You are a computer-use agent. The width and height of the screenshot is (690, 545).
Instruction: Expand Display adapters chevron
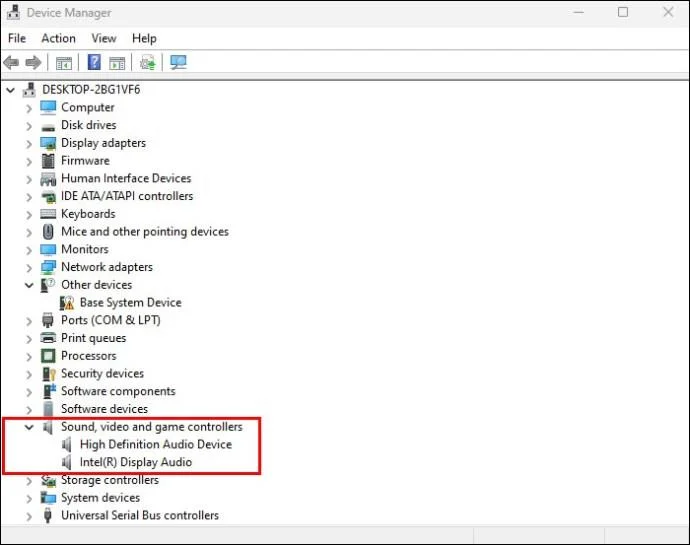(x=29, y=144)
